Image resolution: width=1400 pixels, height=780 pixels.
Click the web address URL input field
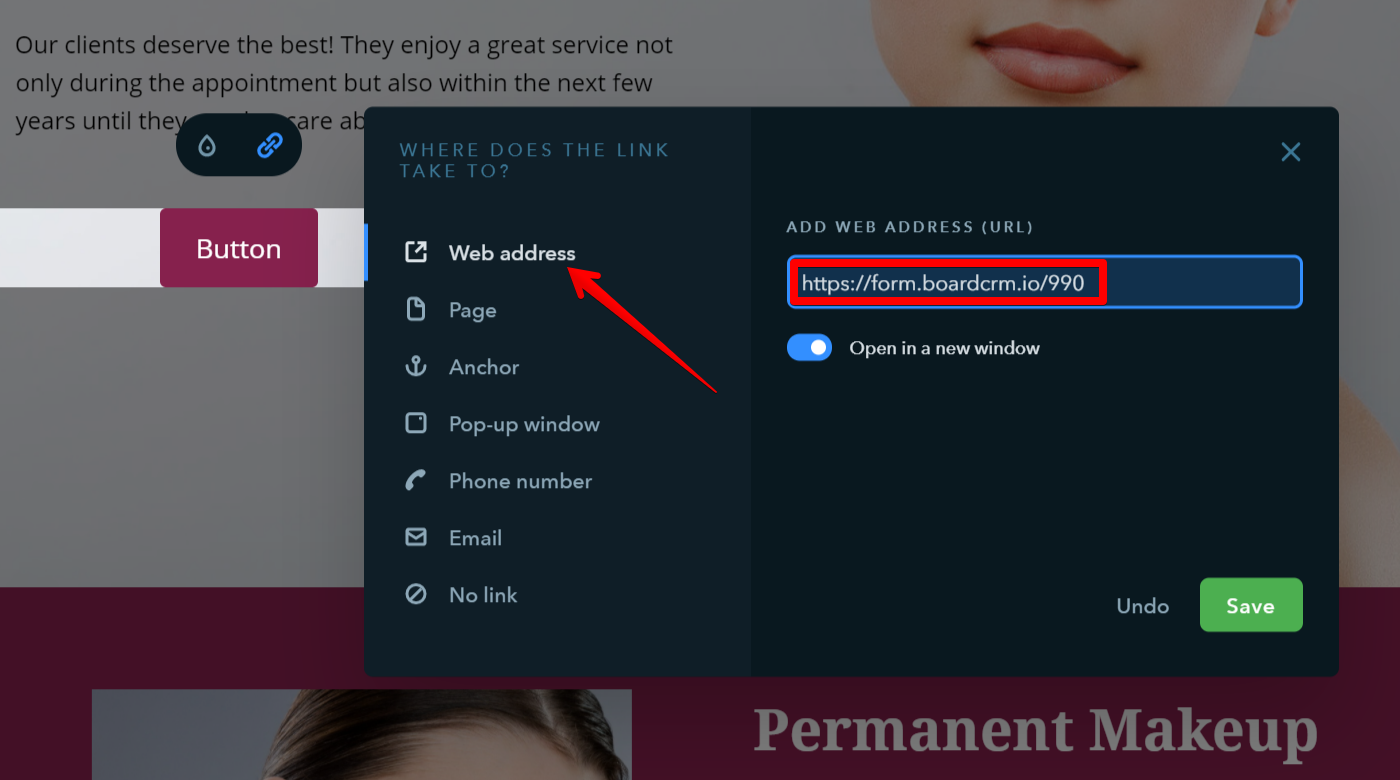(x=1044, y=282)
